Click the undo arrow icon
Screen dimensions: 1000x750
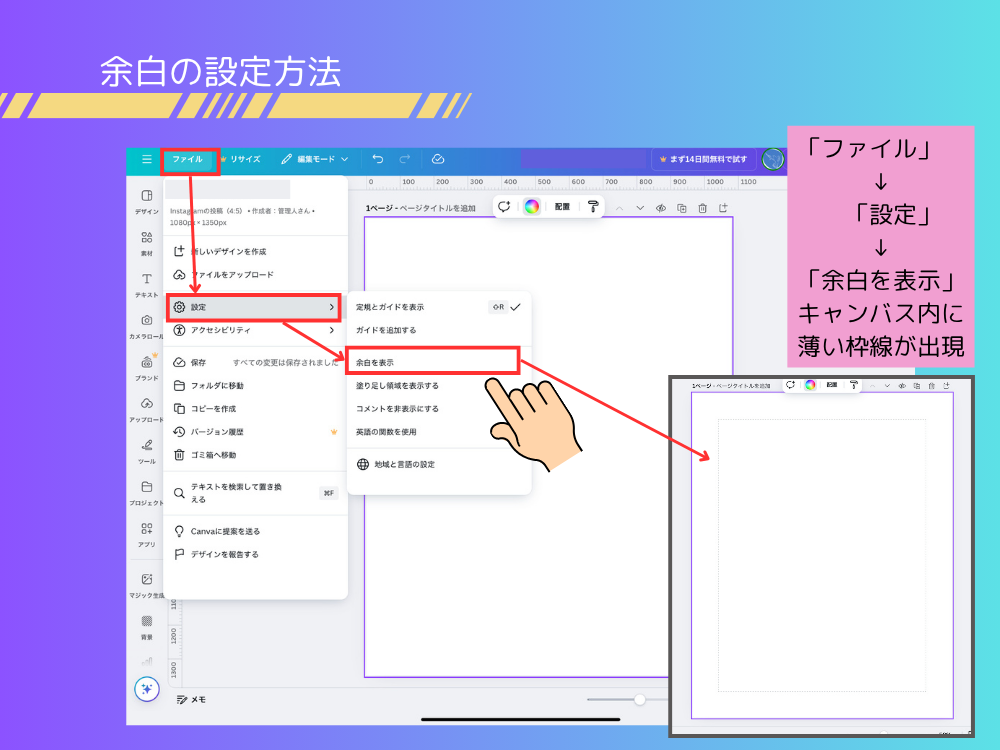click(378, 159)
